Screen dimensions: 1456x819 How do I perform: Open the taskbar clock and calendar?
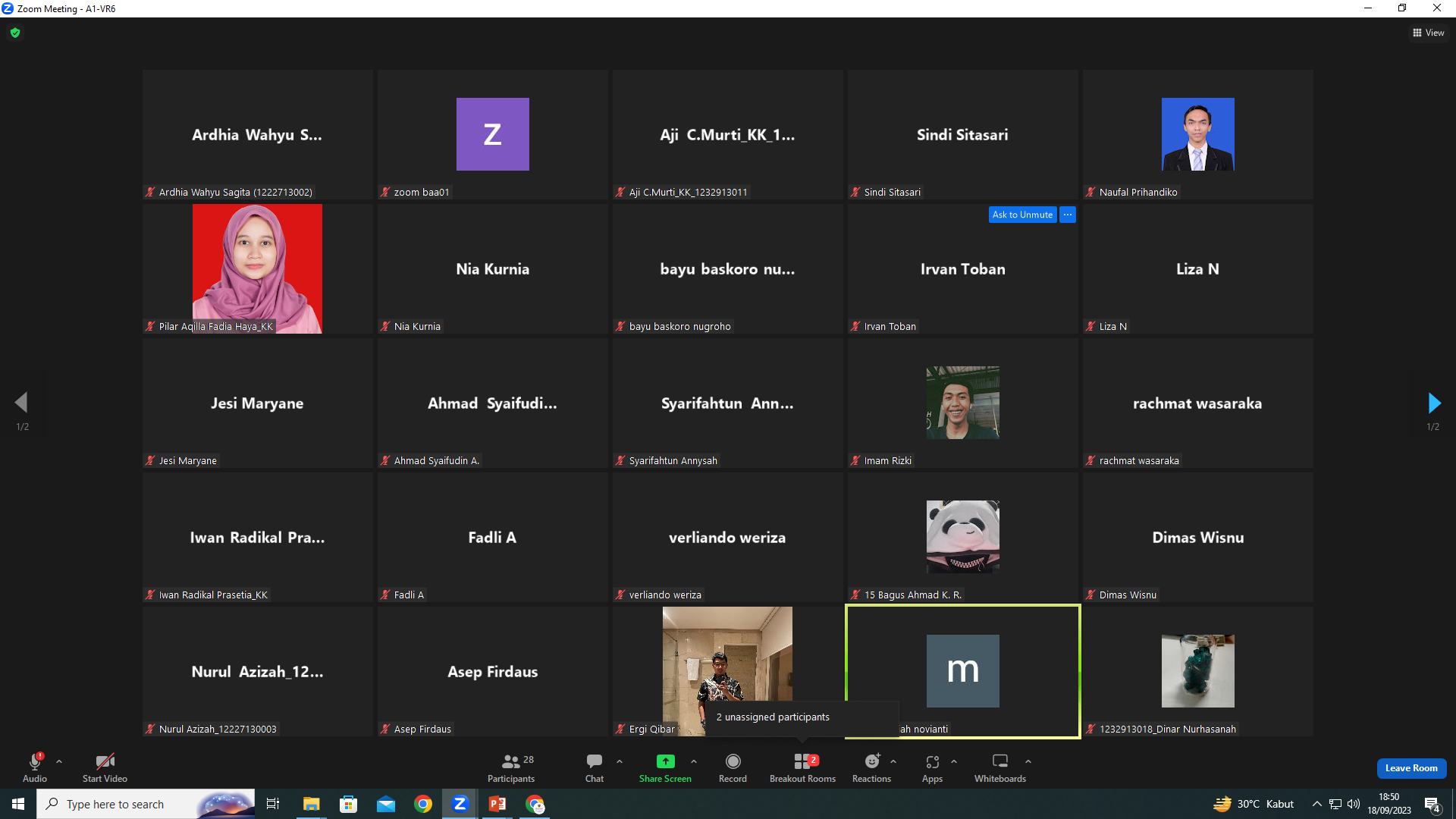(x=1389, y=804)
